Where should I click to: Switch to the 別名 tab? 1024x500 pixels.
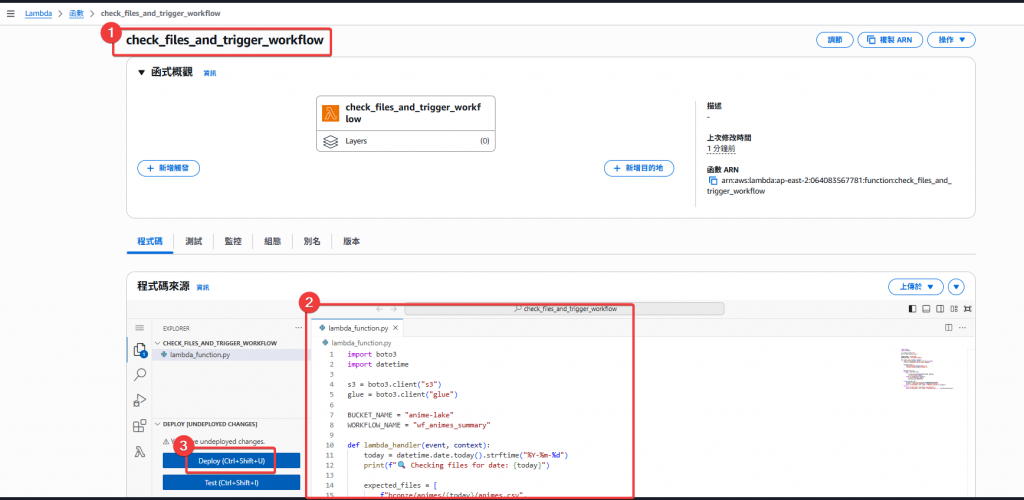click(312, 241)
